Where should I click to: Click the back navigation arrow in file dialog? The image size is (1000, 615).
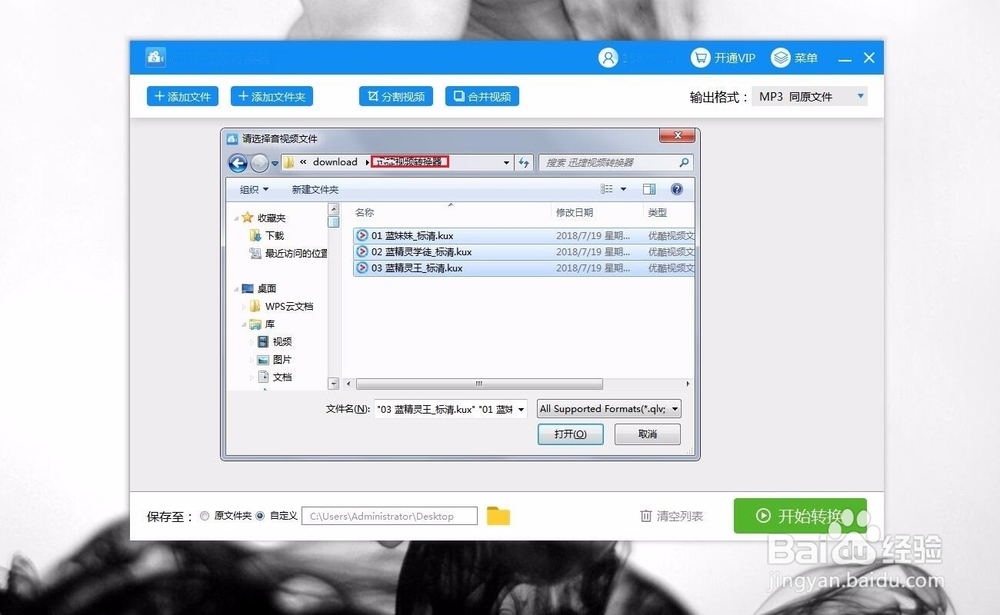click(x=237, y=162)
